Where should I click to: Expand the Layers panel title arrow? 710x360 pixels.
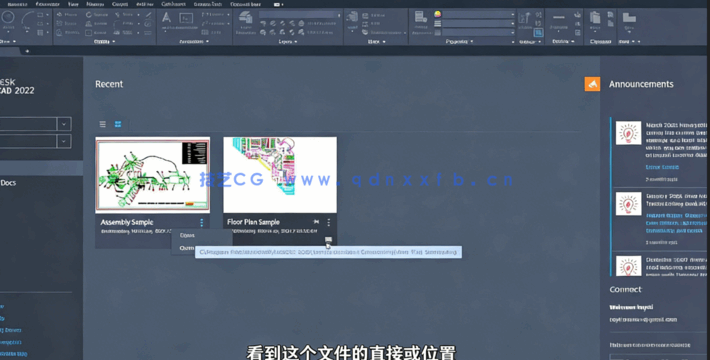coord(296,42)
